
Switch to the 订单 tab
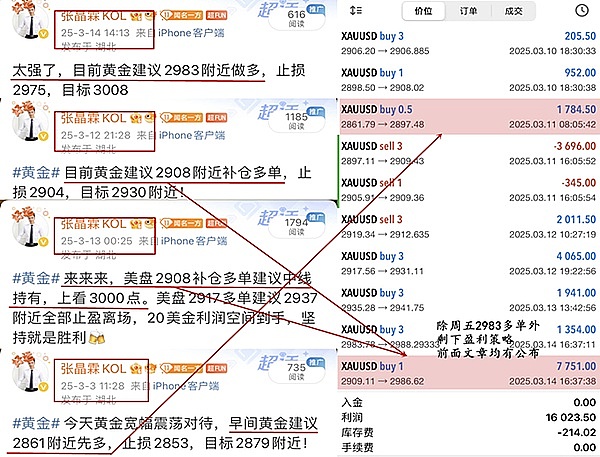(466, 11)
